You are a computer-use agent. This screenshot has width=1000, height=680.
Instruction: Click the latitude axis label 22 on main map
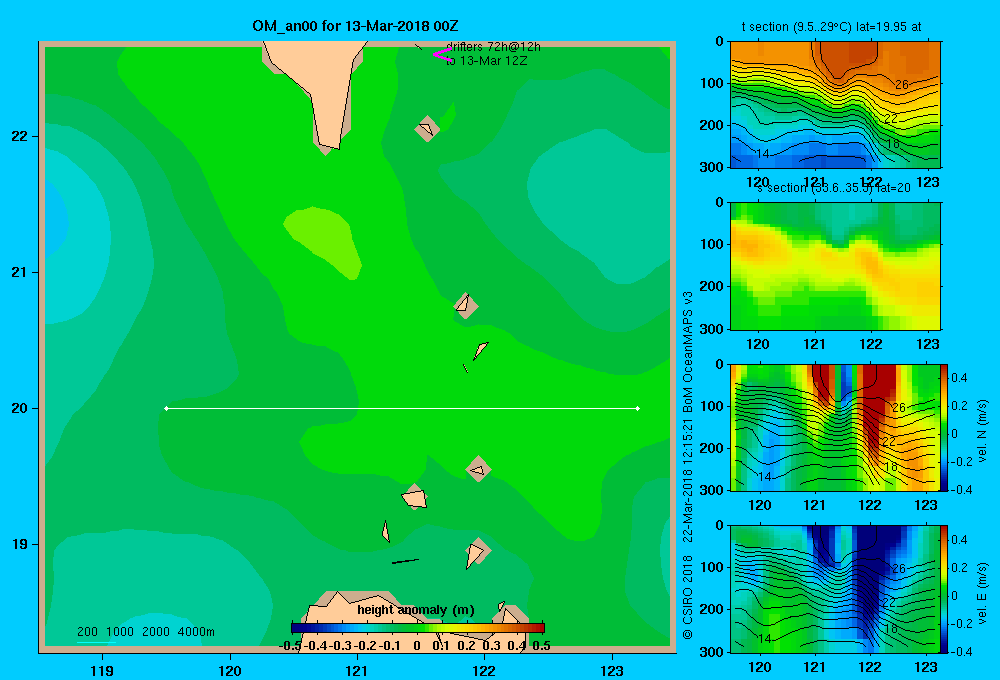20,136
